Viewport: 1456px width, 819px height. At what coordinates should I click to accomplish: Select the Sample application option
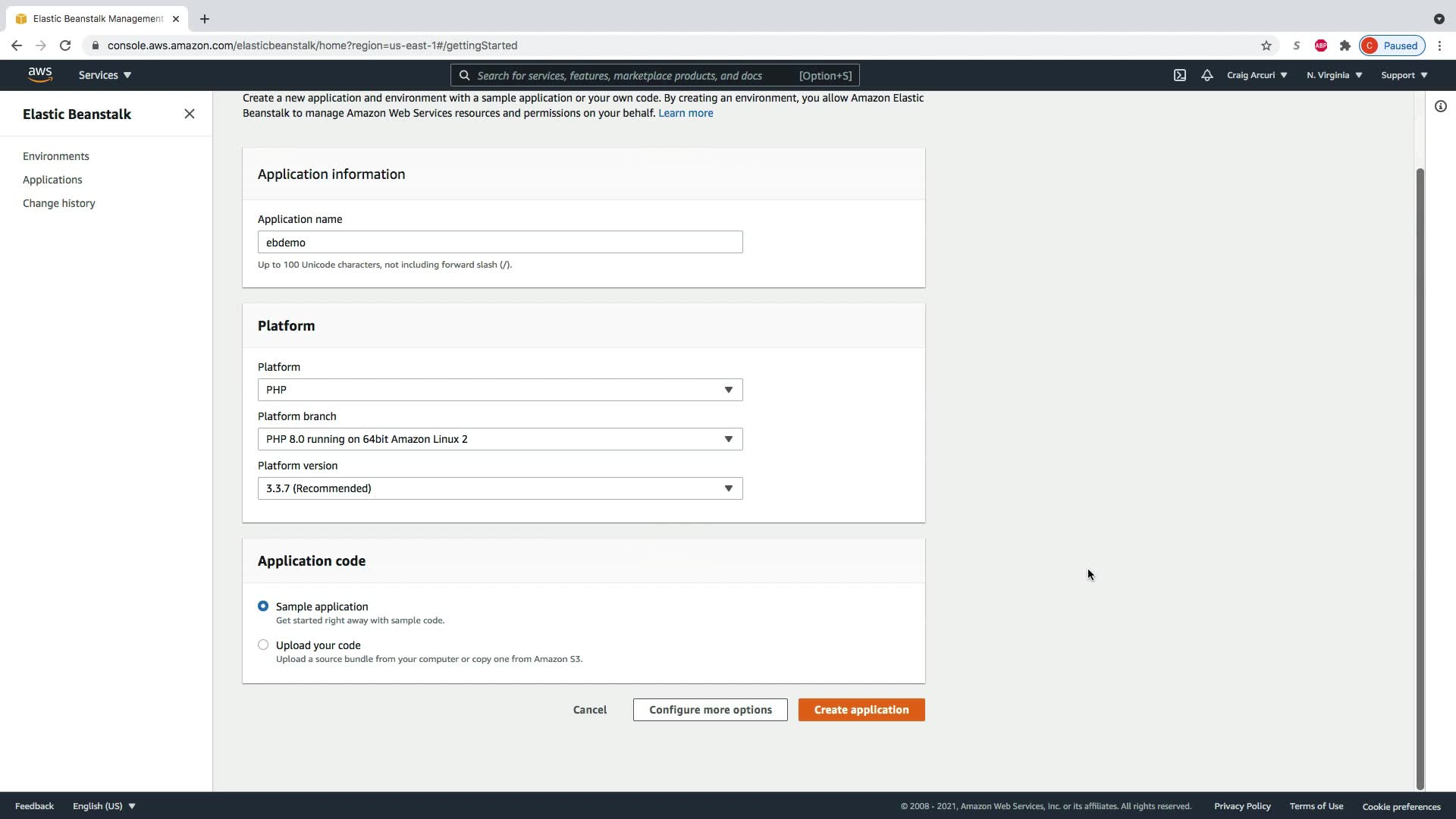[263, 606]
